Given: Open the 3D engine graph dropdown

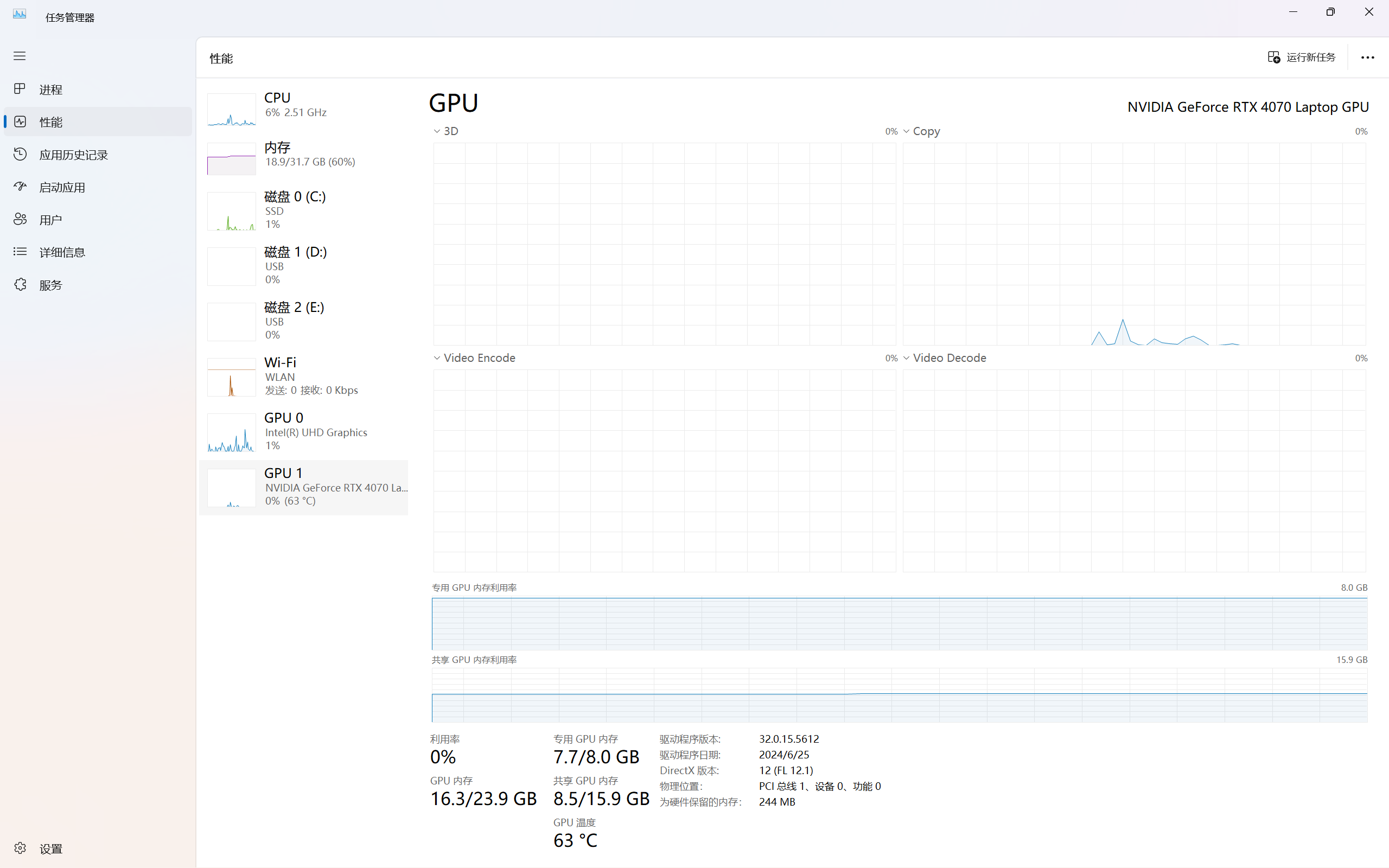Looking at the screenshot, I should tap(437, 131).
